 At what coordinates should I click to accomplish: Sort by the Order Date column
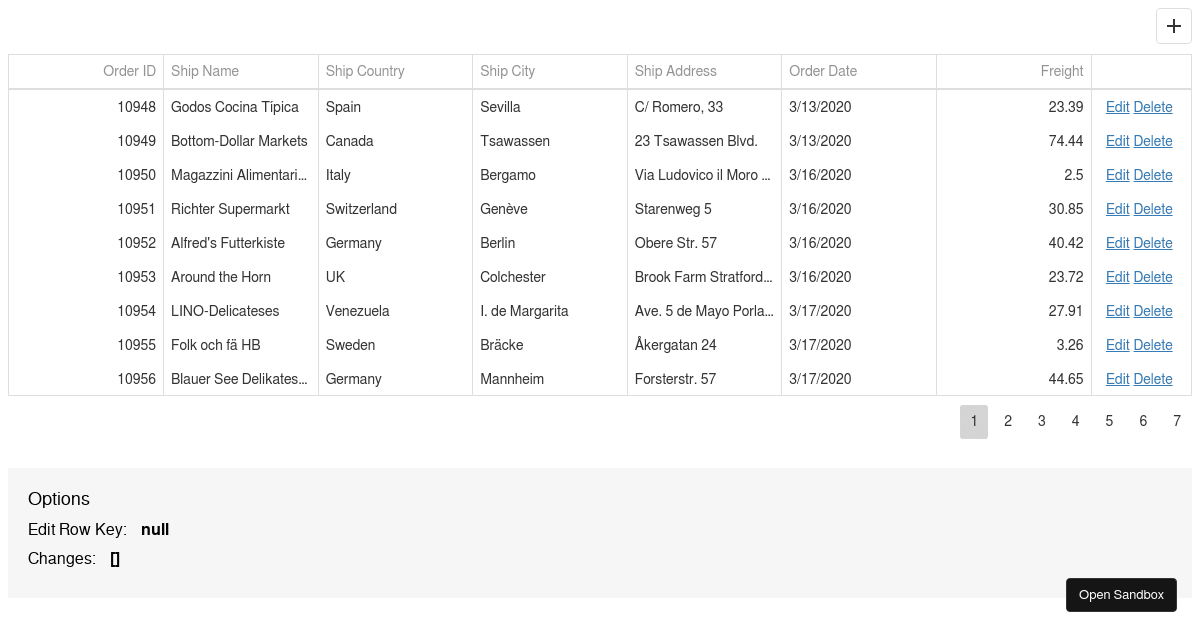click(x=822, y=71)
